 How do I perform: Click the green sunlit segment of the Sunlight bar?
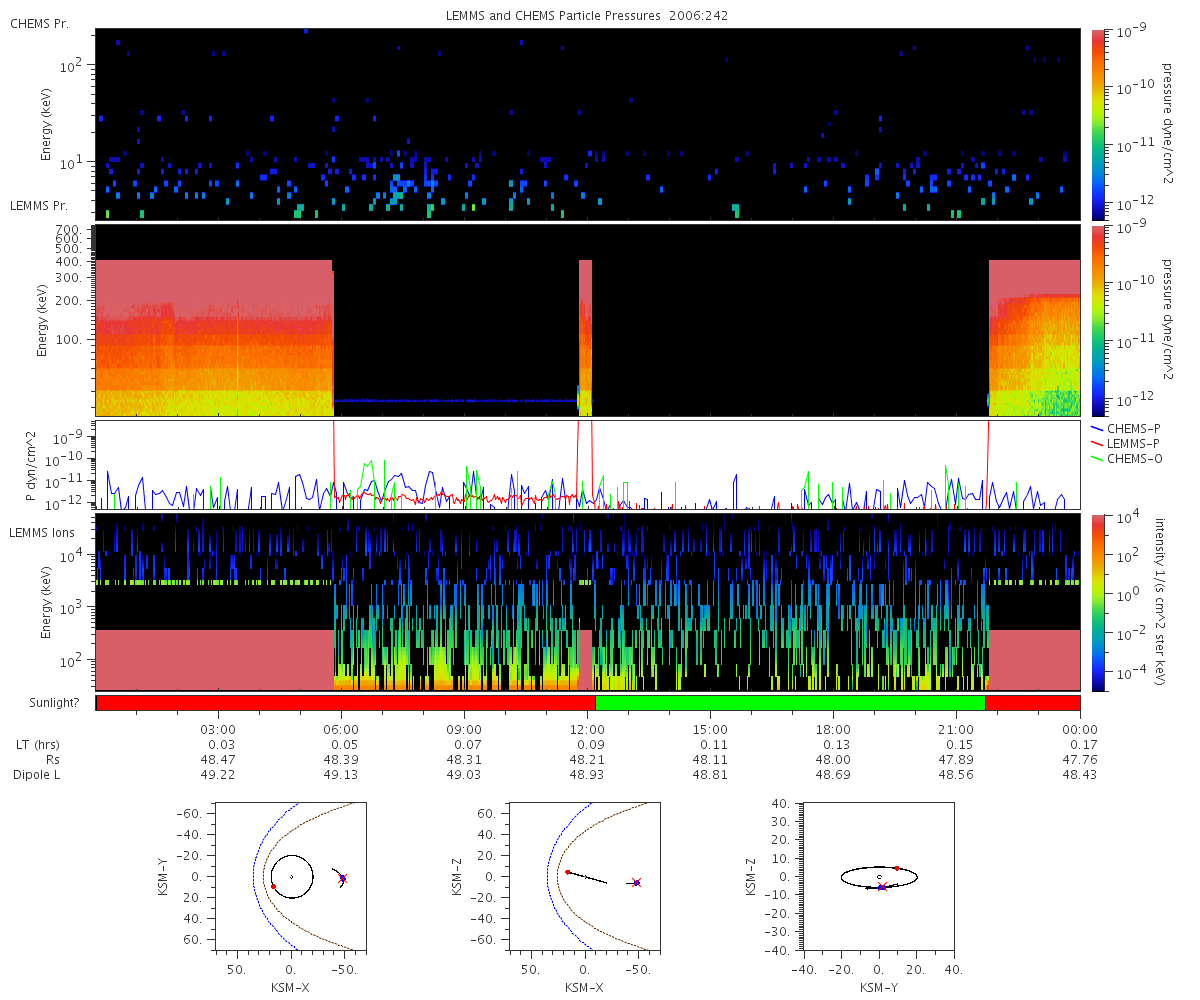click(790, 703)
